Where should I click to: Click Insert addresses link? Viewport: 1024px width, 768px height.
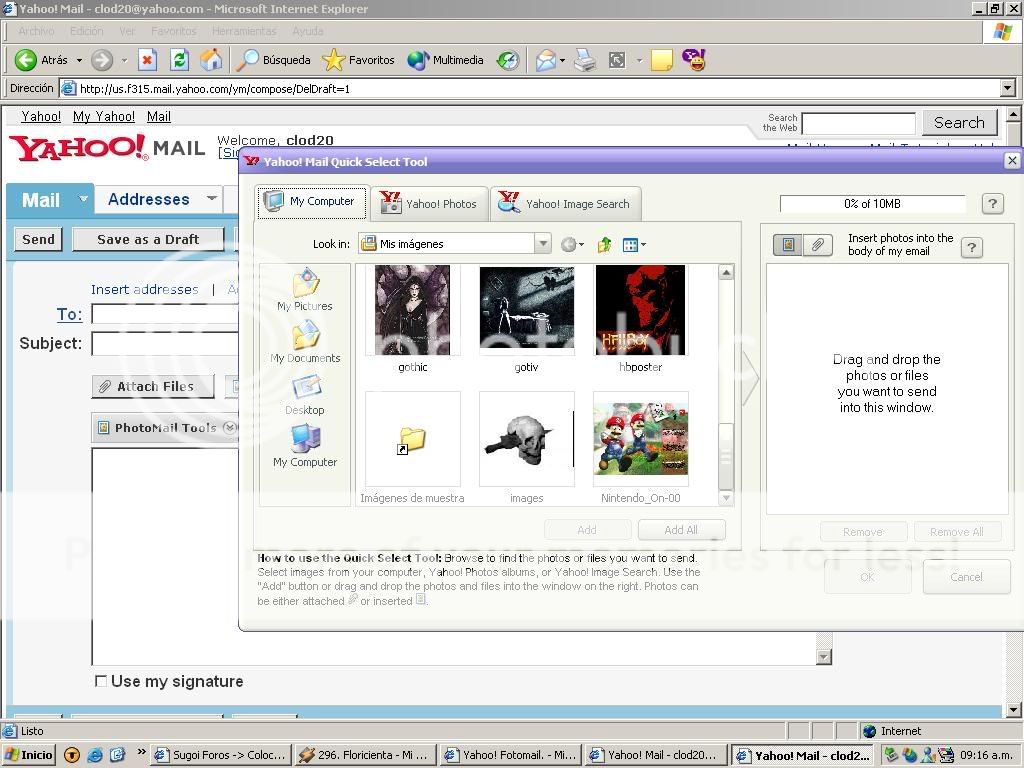point(144,289)
